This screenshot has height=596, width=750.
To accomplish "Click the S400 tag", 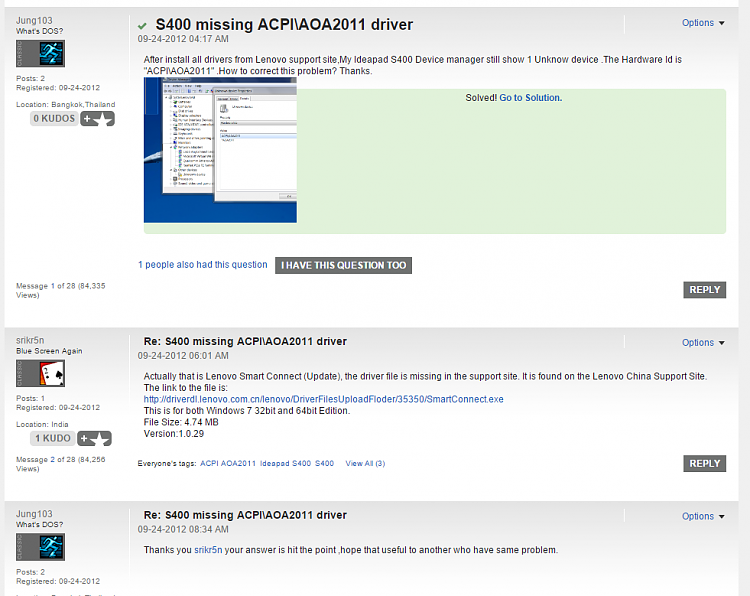I will (324, 463).
